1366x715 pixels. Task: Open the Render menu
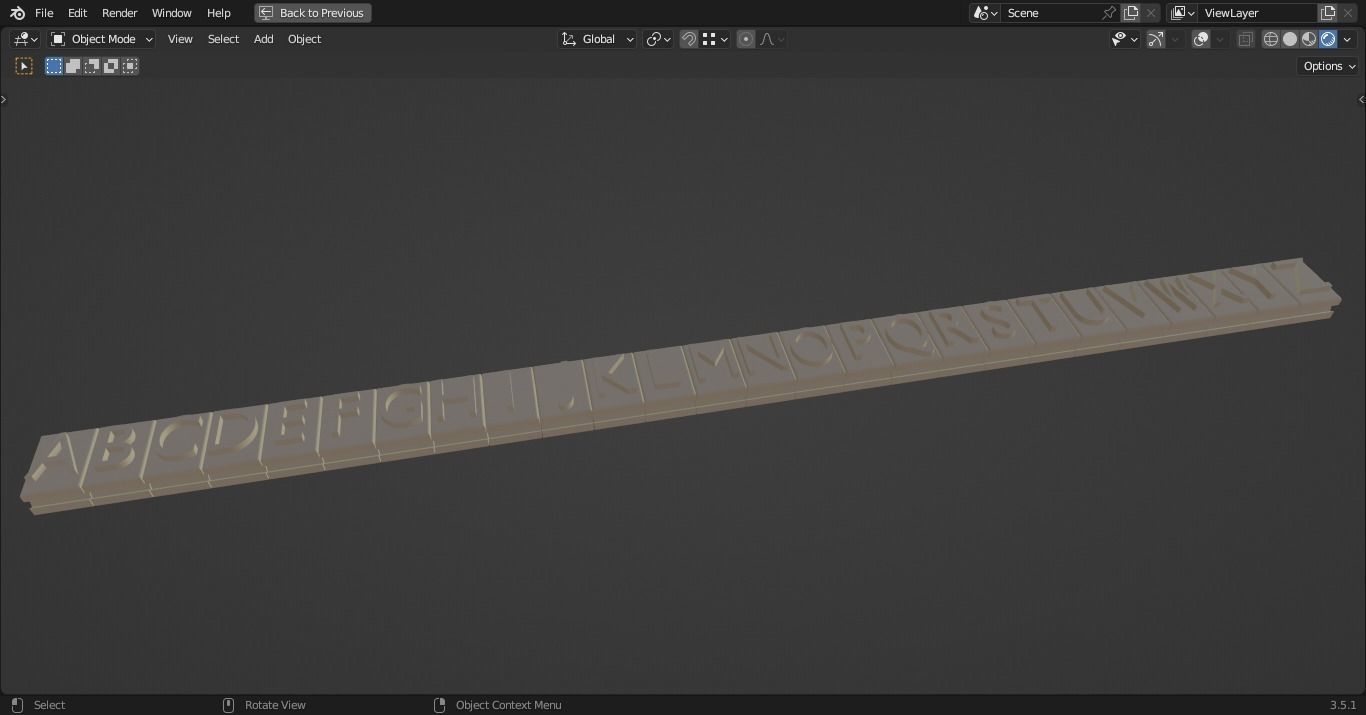(119, 13)
